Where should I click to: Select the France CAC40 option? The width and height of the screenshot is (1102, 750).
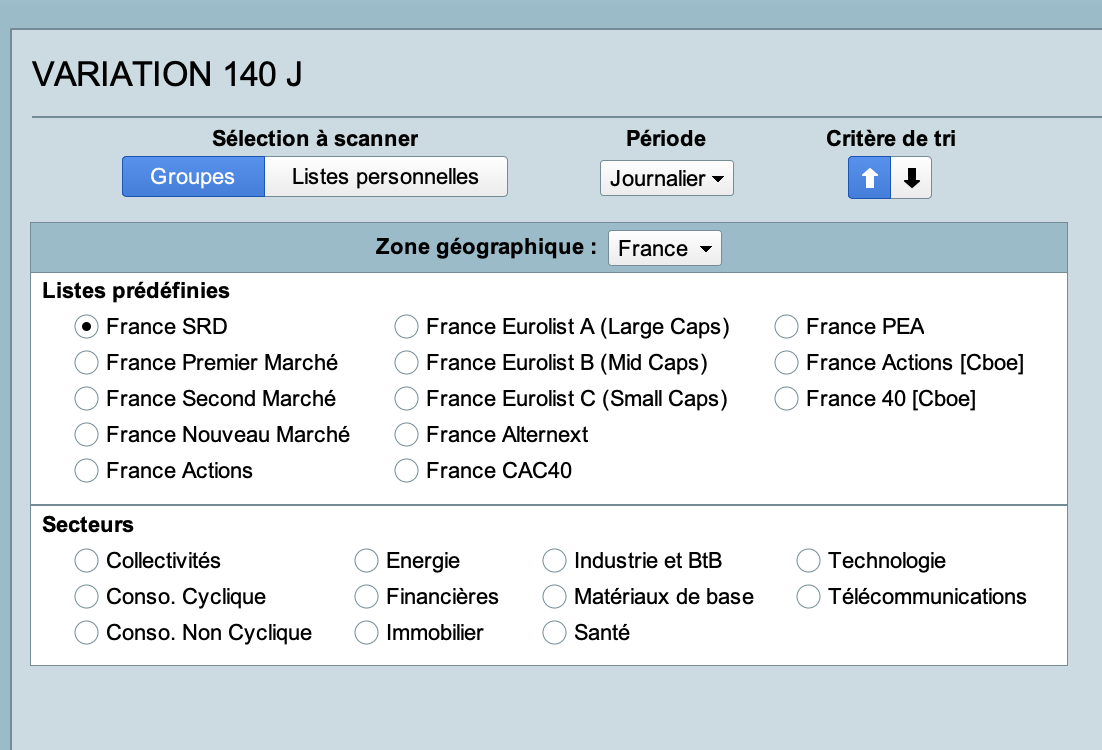click(407, 471)
